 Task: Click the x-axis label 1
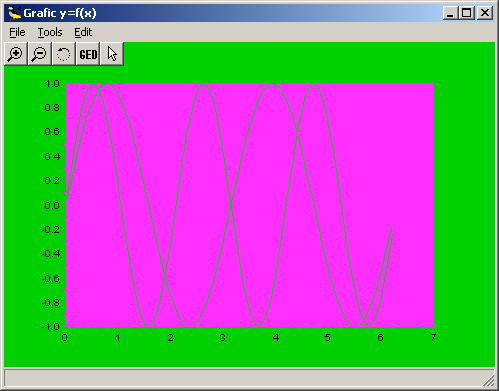pos(118,338)
